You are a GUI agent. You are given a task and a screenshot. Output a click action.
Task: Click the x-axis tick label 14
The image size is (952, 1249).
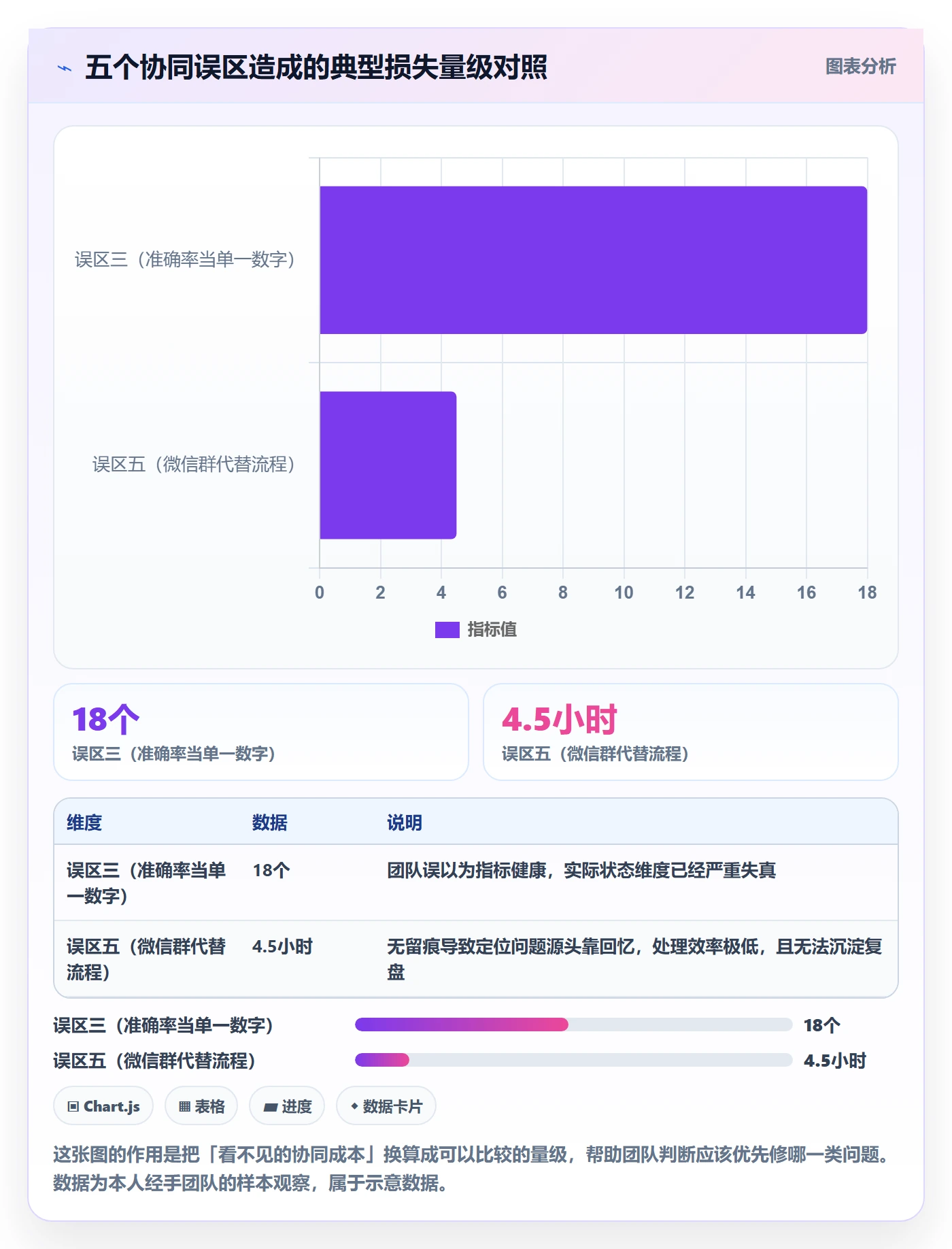click(745, 593)
